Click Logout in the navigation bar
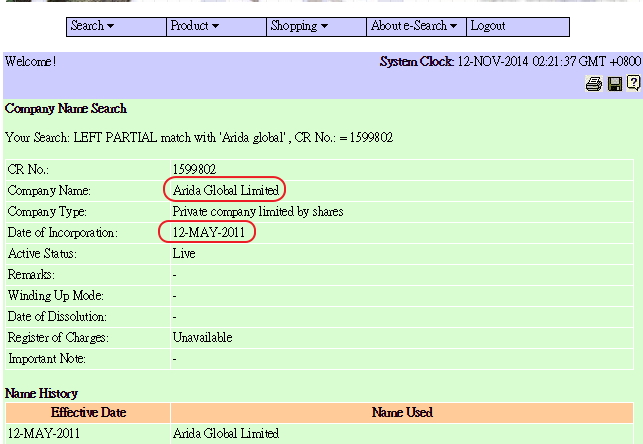This screenshot has width=643, height=444. [488, 26]
